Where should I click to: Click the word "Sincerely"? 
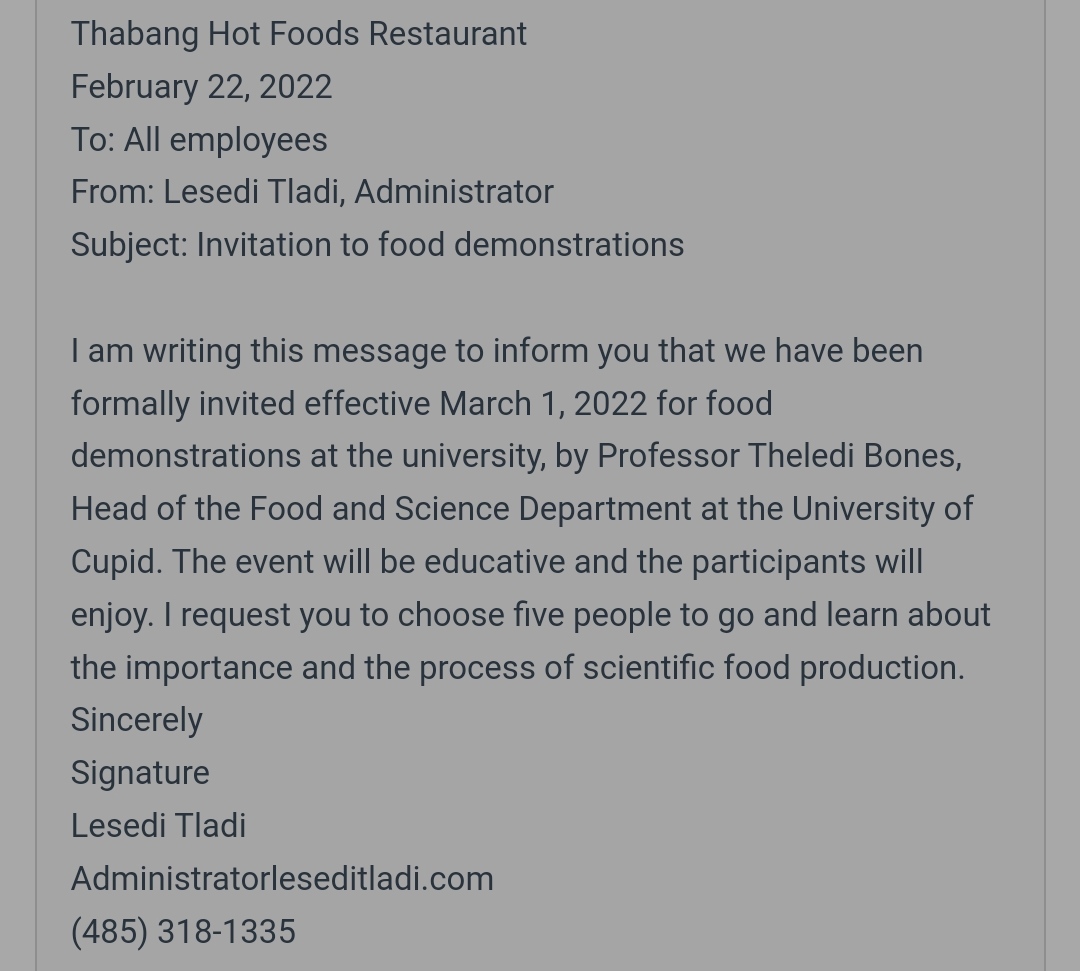click(137, 720)
